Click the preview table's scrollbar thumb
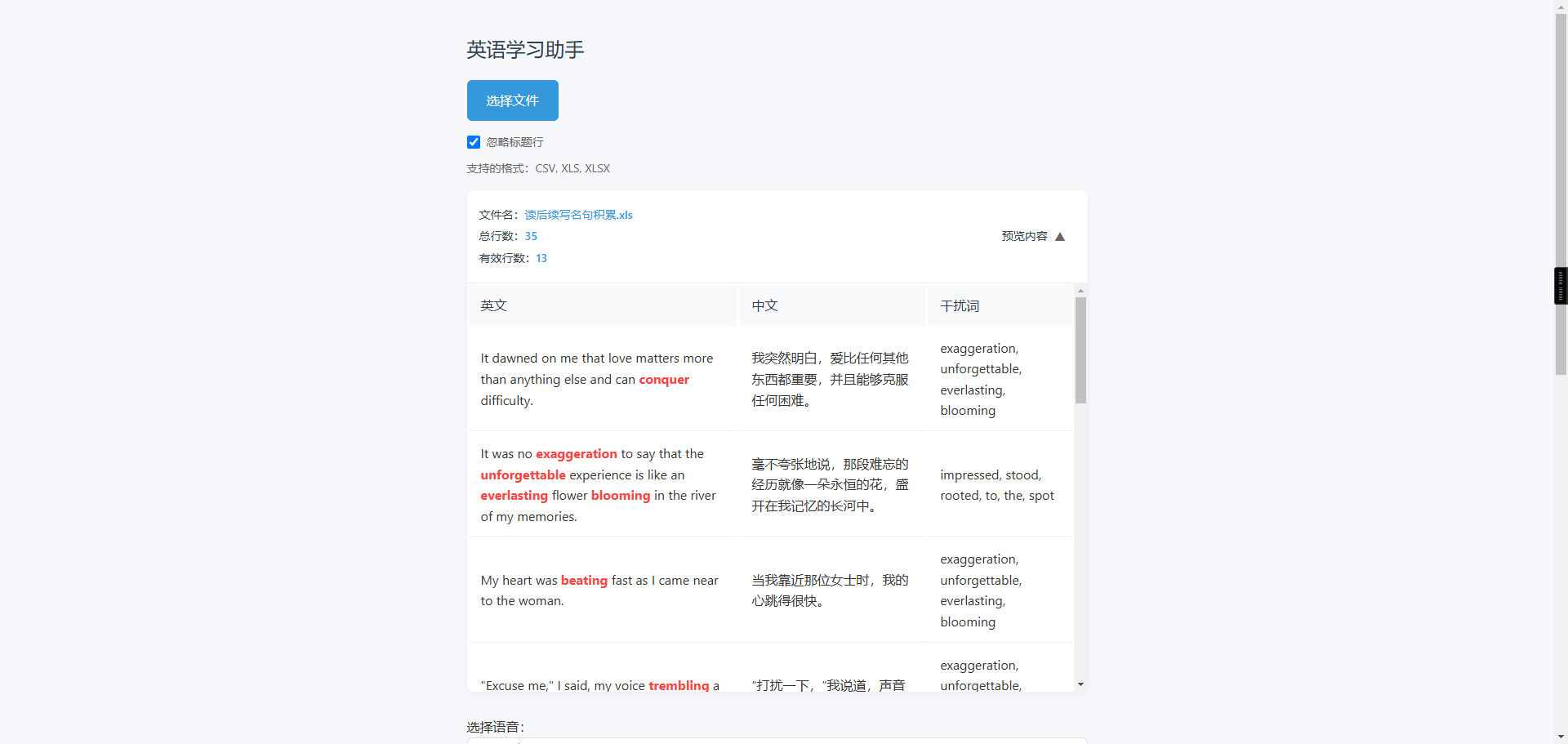This screenshot has width=1568, height=744. click(x=1080, y=350)
